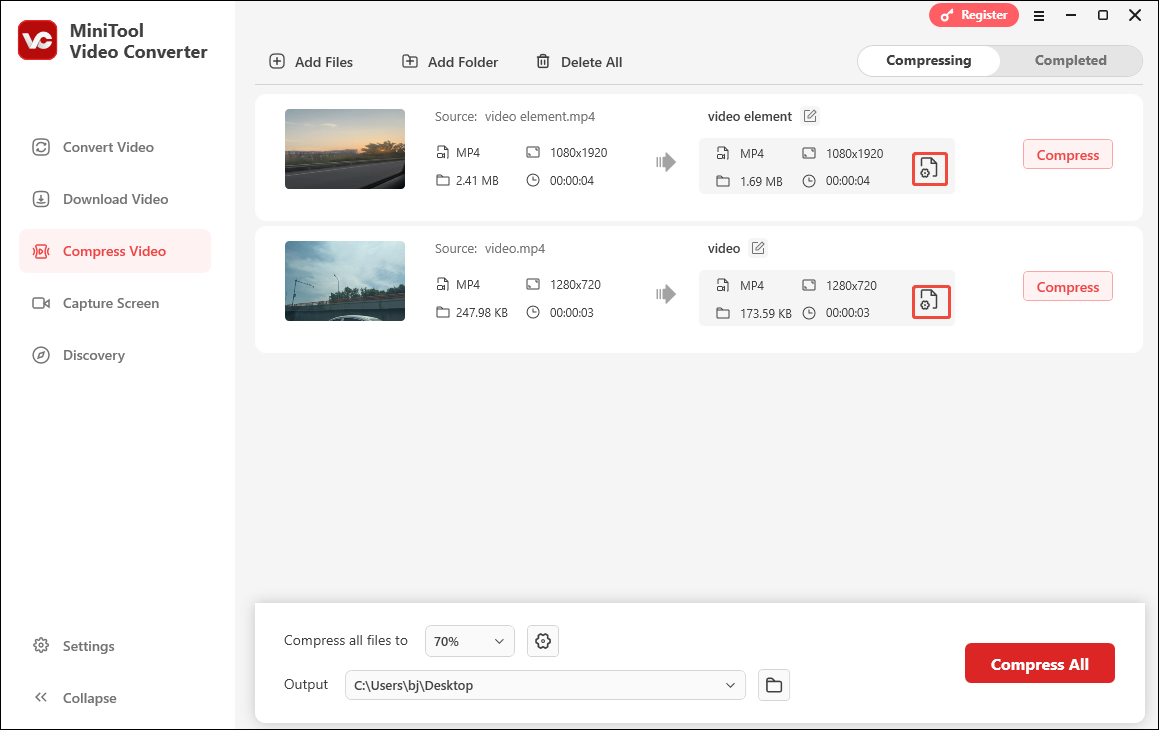Click the conversion arrow for video.mp4
Viewport: 1159px width, 730px height.
pos(665,294)
